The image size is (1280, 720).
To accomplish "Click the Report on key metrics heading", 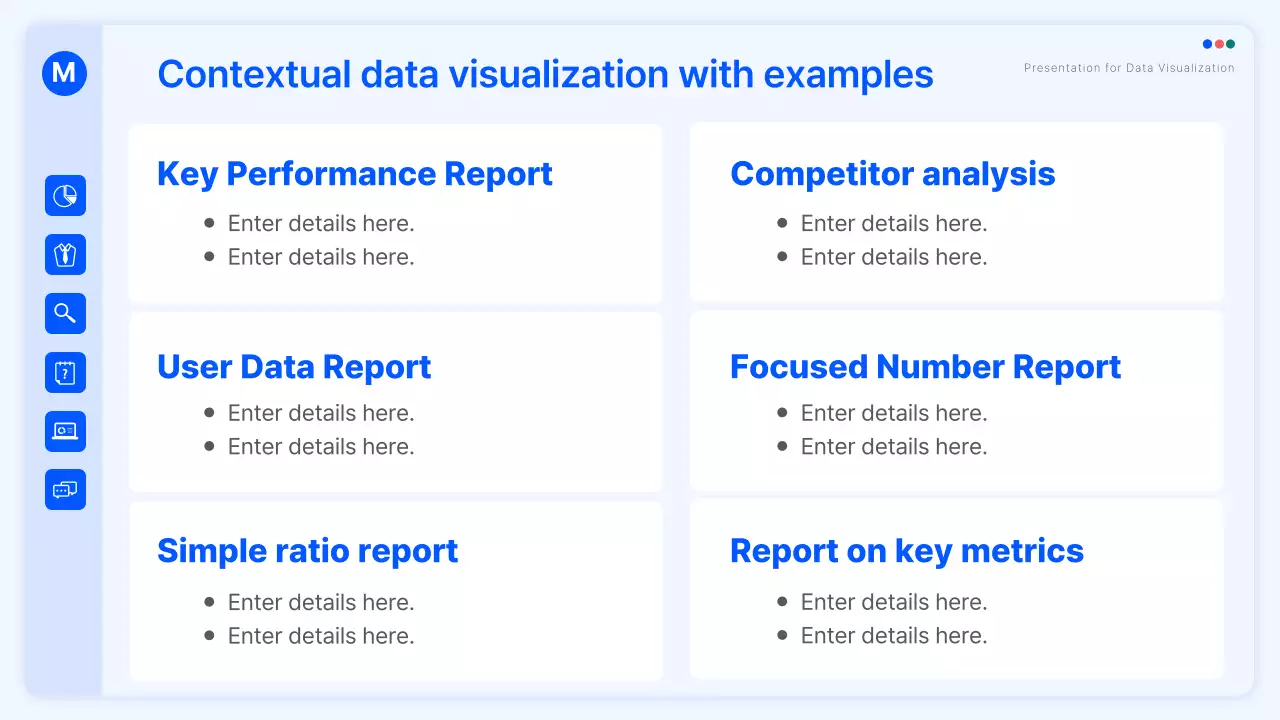I will [906, 551].
